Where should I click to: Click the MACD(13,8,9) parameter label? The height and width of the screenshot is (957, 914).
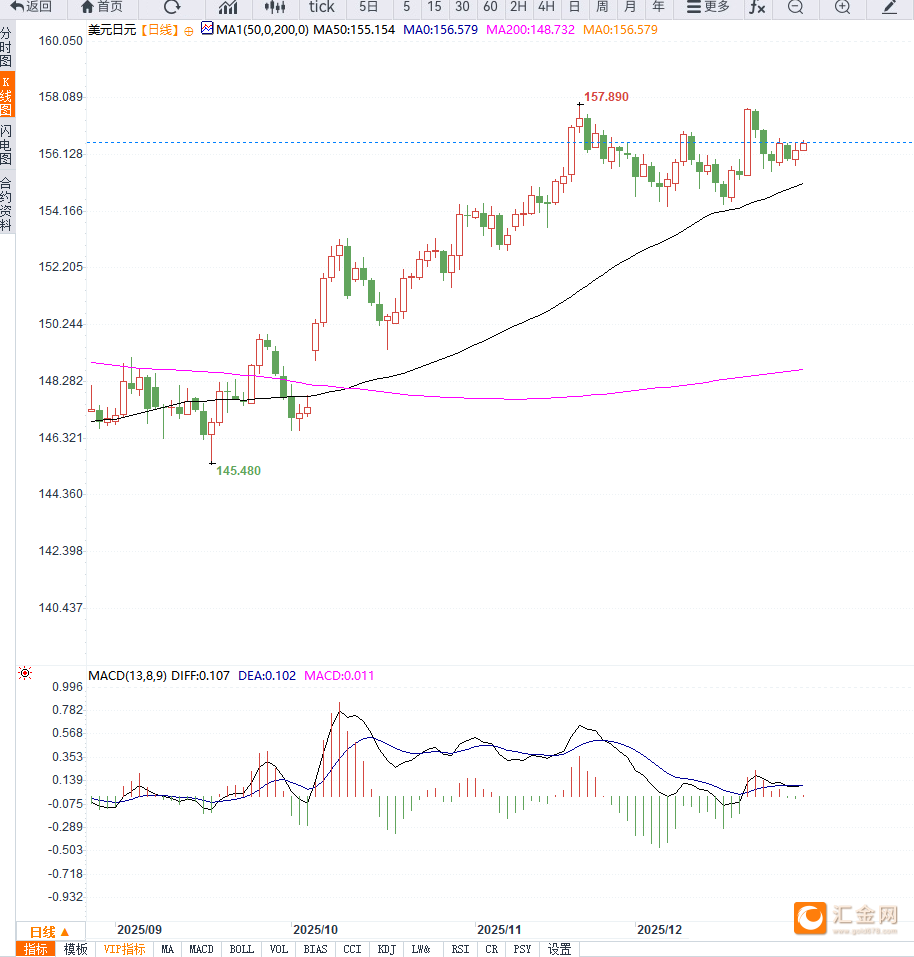pyautogui.click(x=128, y=676)
